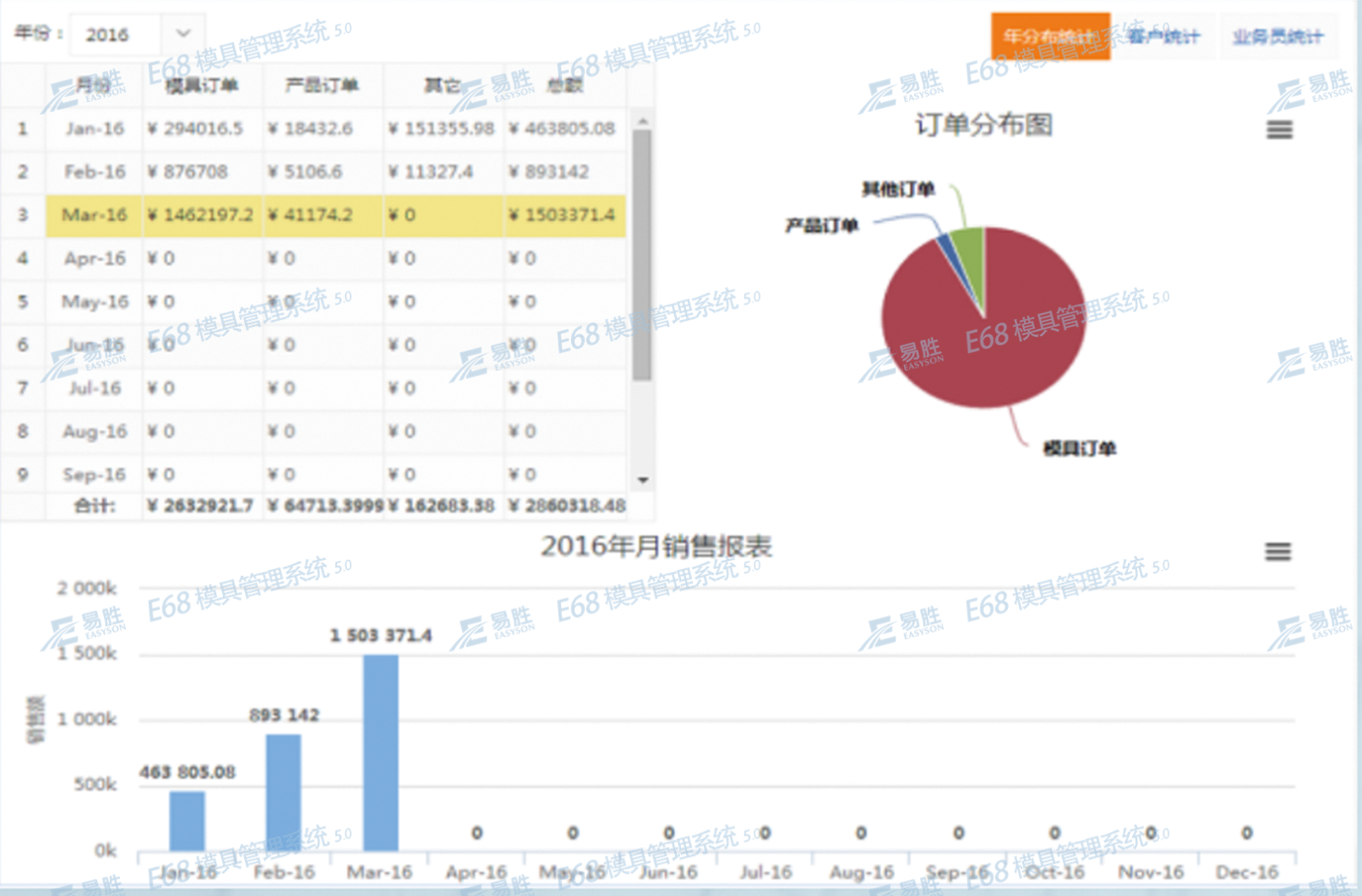Click the ¥ 1462197.2 mold order cell
The height and width of the screenshot is (896, 1362).
tap(202, 215)
